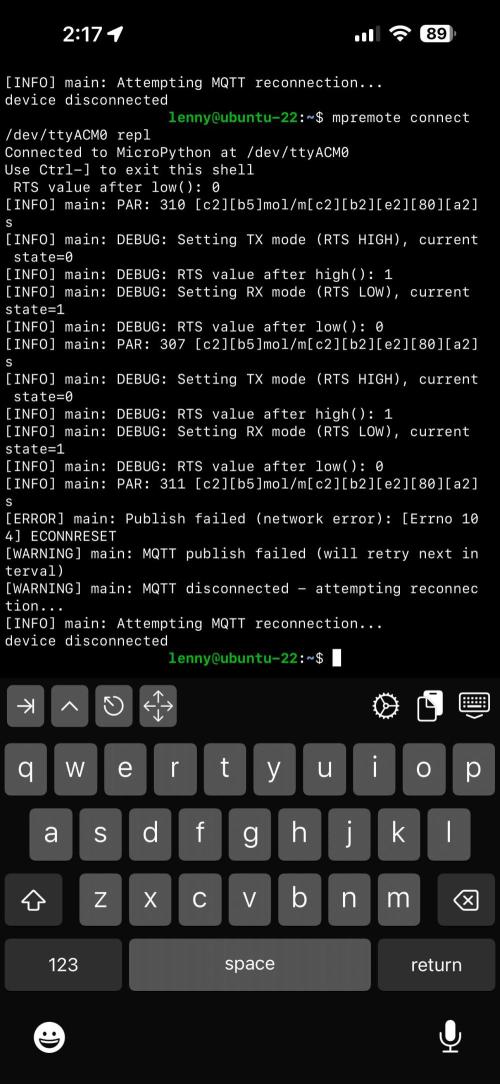Tap the space bar
Image resolution: width=500 pixels, height=1084 pixels.
pos(250,964)
